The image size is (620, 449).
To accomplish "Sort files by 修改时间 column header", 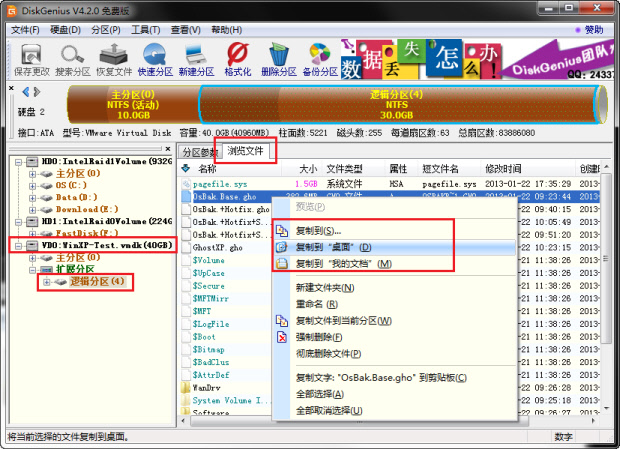I will [528, 169].
